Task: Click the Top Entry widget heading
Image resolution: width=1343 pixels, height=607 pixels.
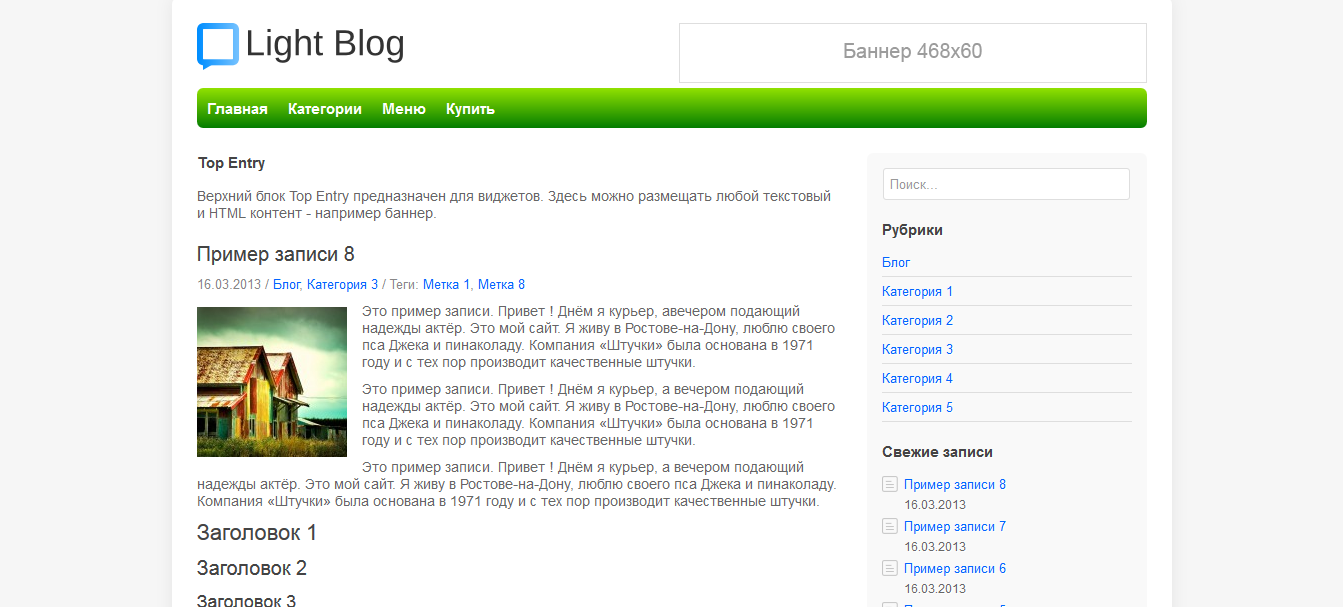Action: (231, 163)
